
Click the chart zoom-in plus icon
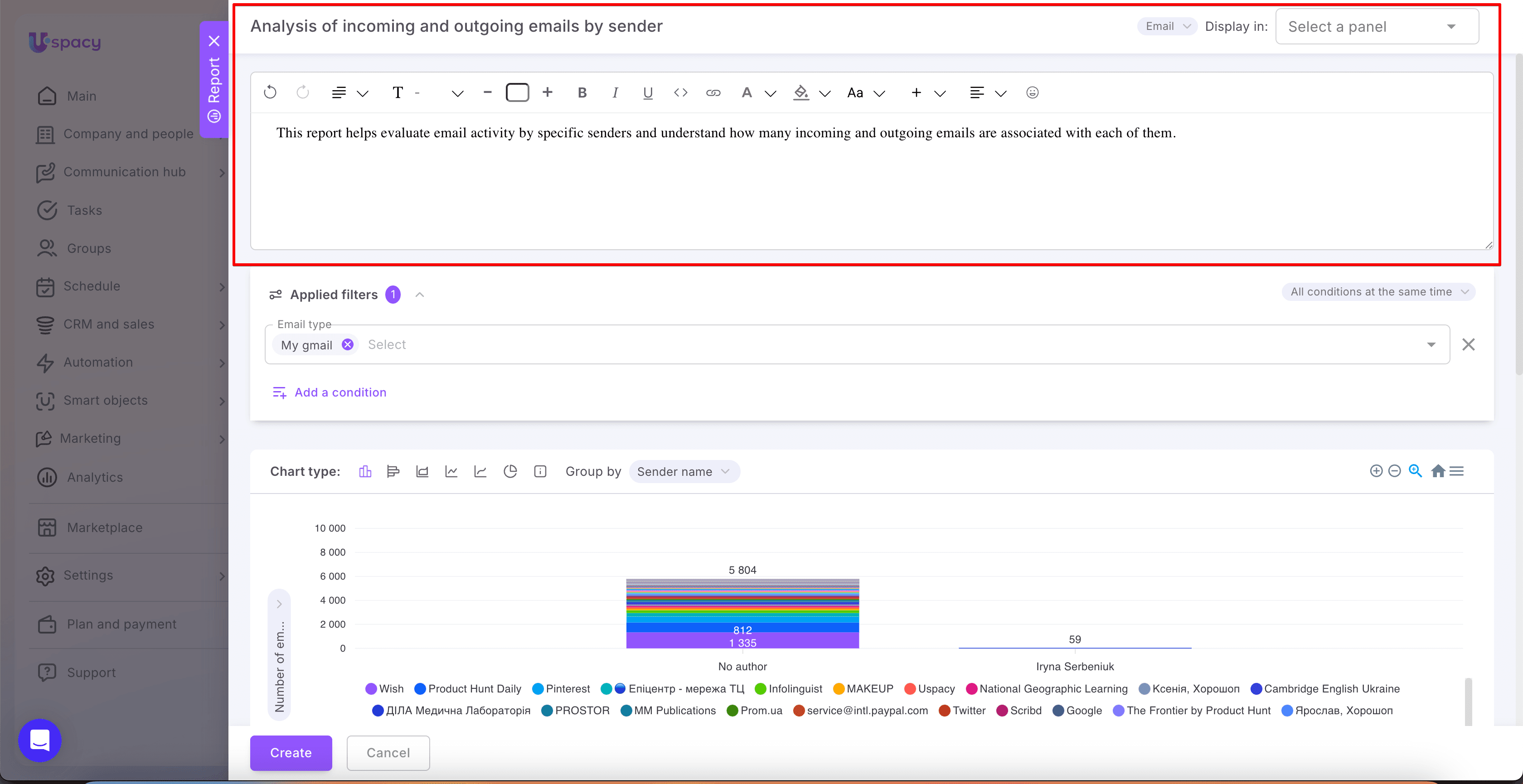1376,471
